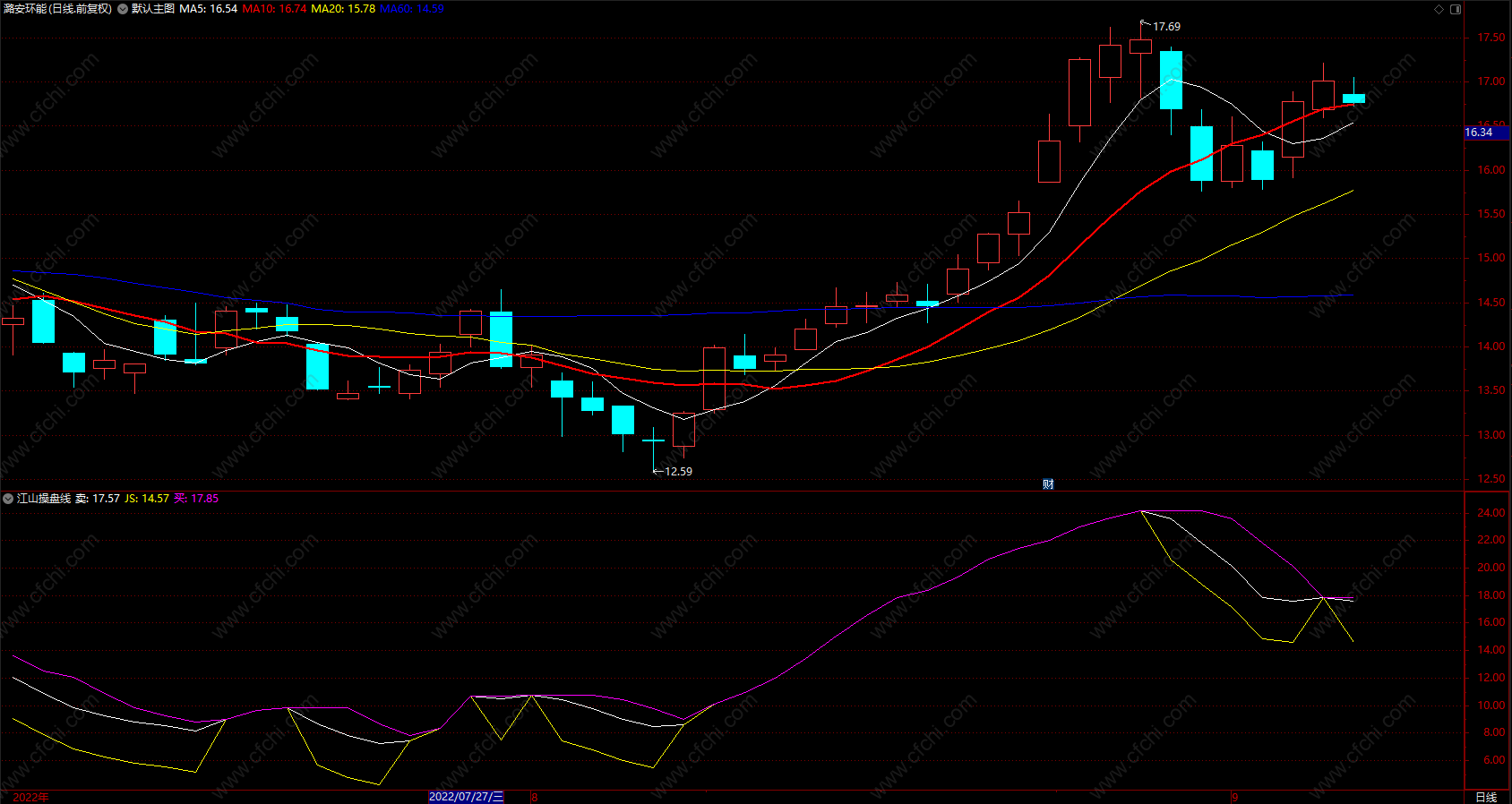The width and height of the screenshot is (1512, 804).
Task: Toggle the side panel icon at top right
Action: [x=1456, y=9]
